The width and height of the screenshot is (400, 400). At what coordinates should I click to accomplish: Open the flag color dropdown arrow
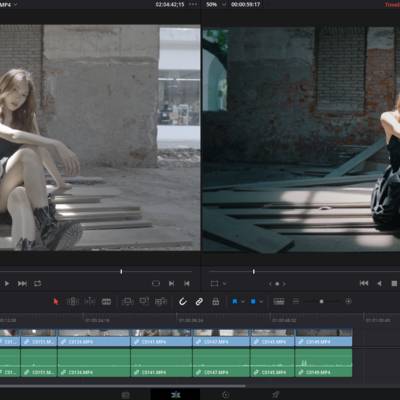tap(243, 301)
